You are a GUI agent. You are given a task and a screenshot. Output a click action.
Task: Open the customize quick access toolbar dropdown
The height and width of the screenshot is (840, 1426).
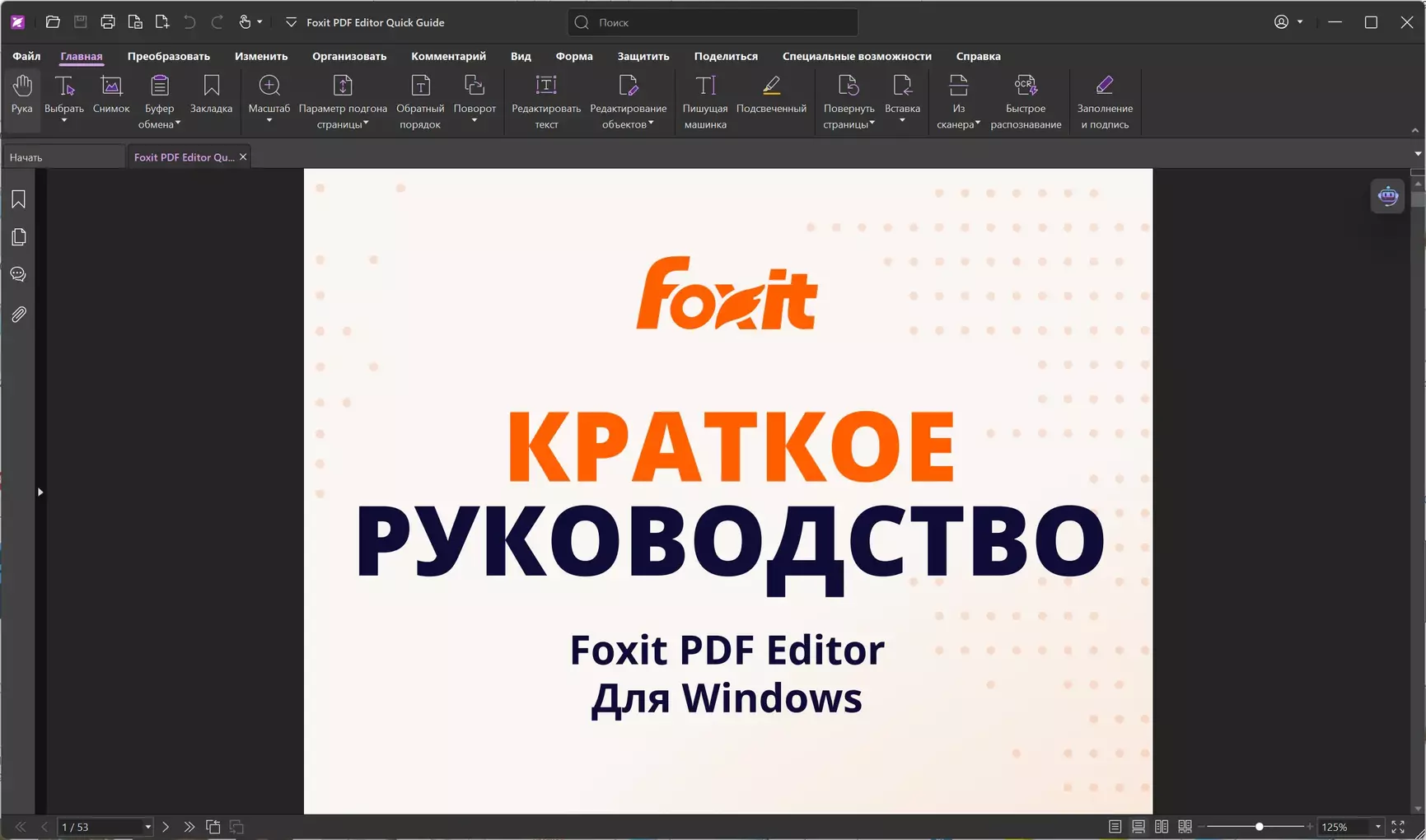click(x=291, y=22)
